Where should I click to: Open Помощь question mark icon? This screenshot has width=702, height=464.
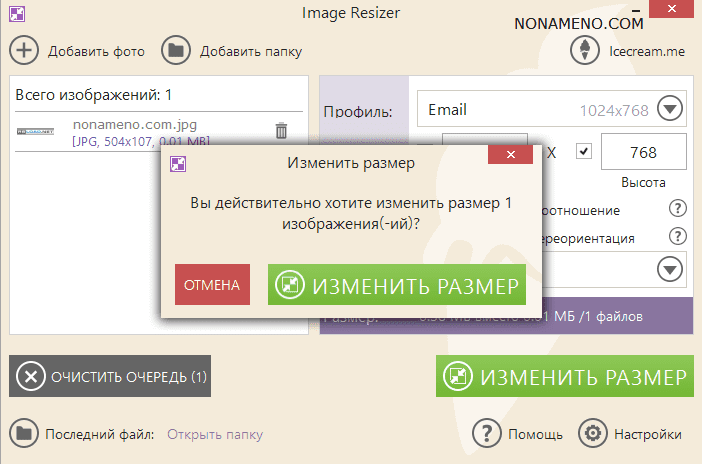coord(486,434)
